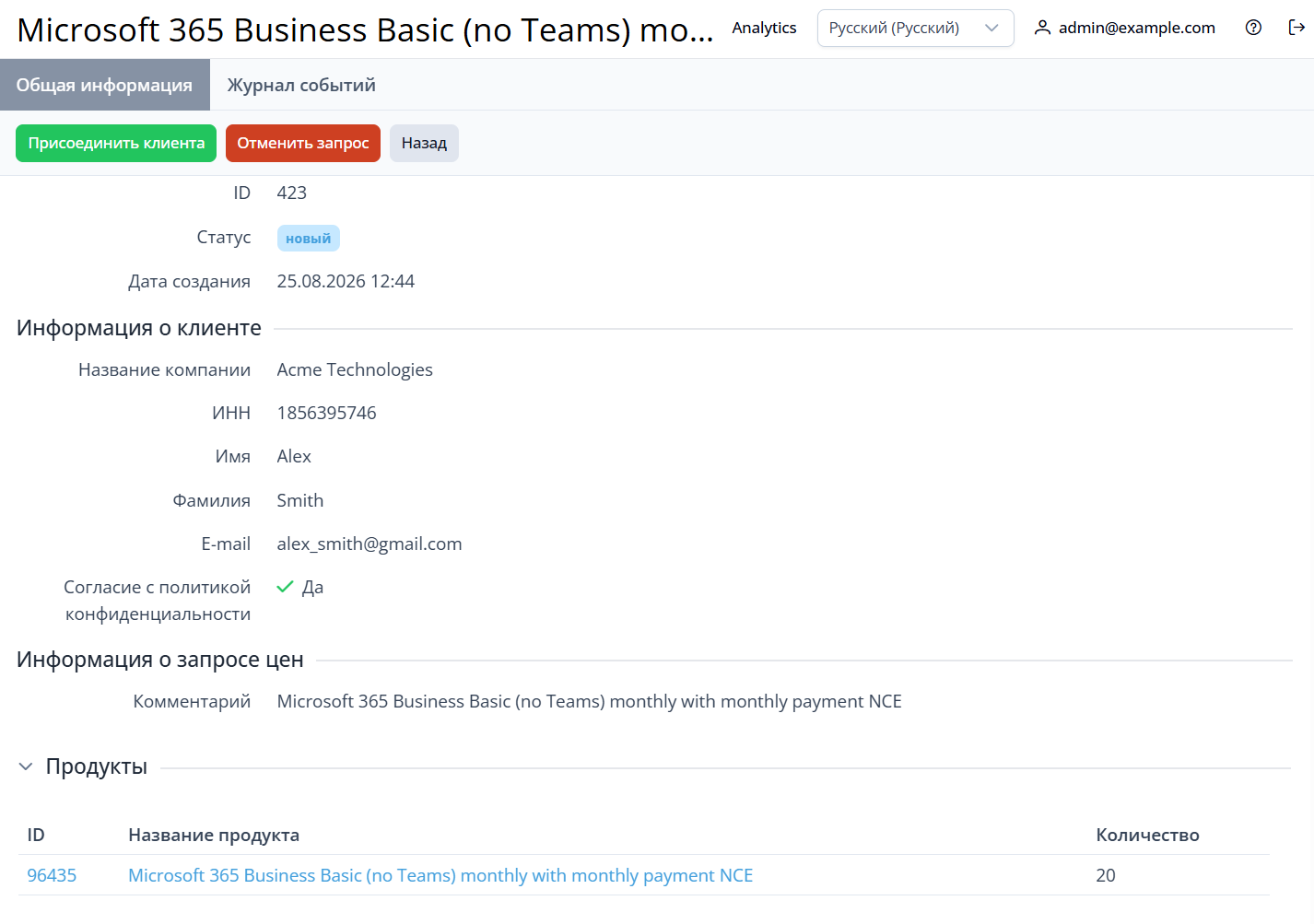Click the creation date 25.08.2026 12:44
This screenshot has width=1314, height=924.
(346, 281)
